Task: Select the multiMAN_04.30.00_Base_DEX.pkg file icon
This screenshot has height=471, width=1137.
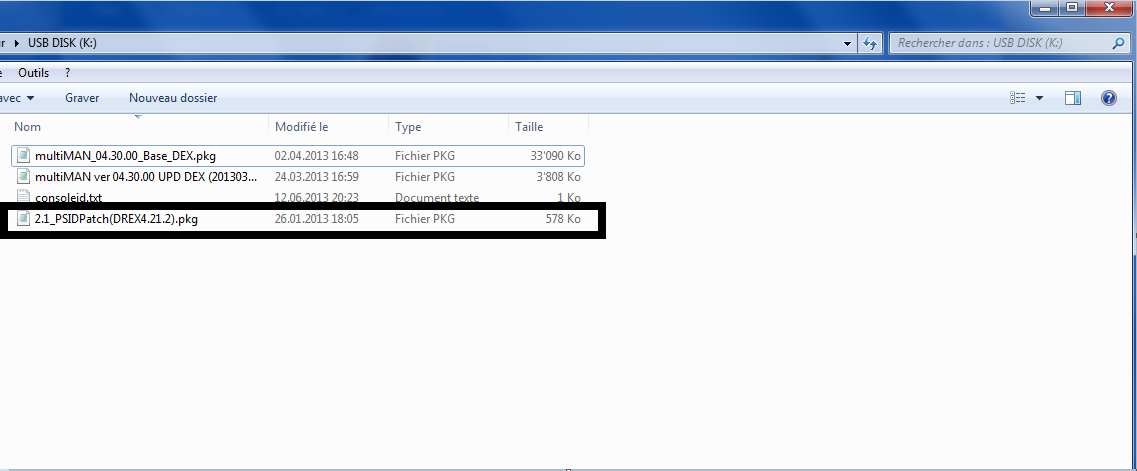Action: pyautogui.click(x=25, y=156)
